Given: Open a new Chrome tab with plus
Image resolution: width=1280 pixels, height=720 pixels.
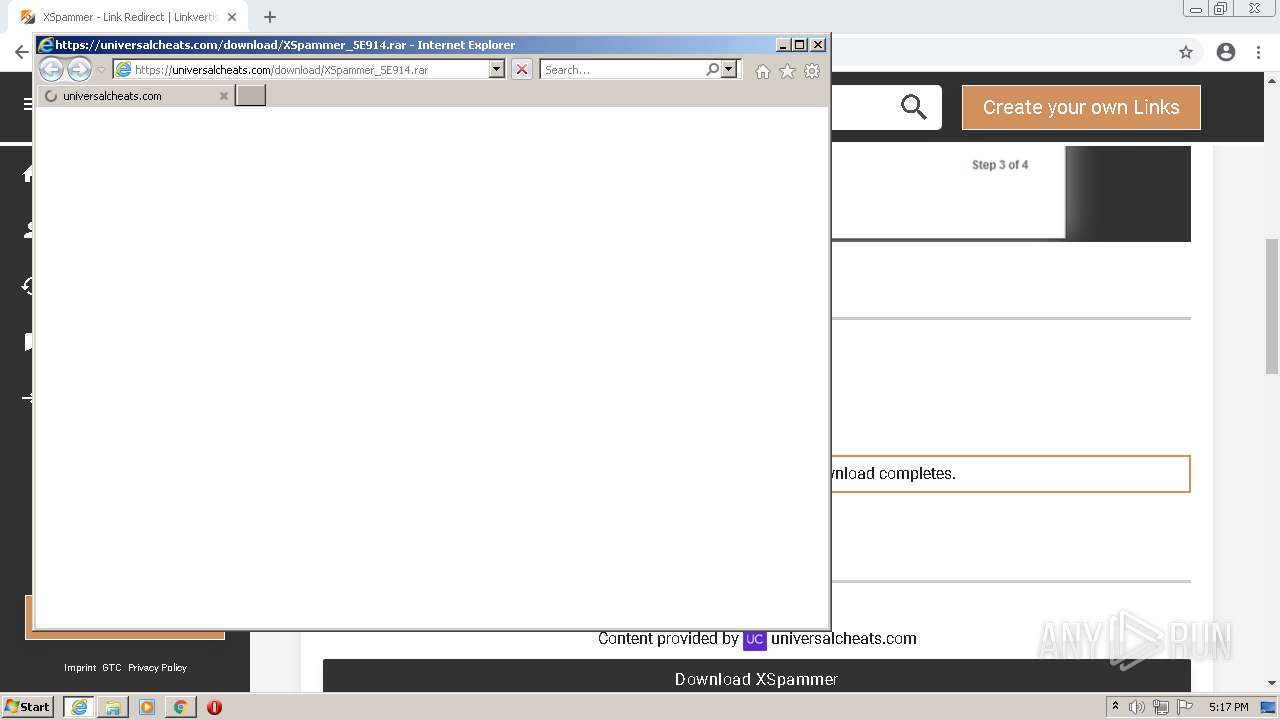Looking at the screenshot, I should point(270,17).
